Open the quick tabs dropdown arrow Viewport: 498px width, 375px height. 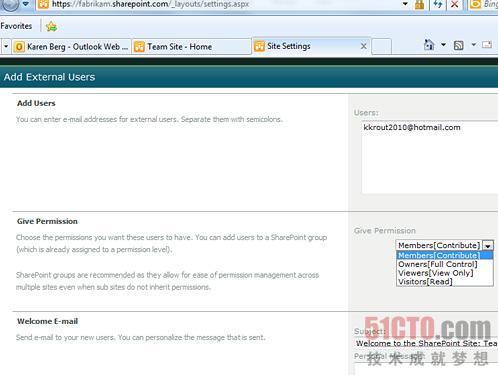[6, 46]
